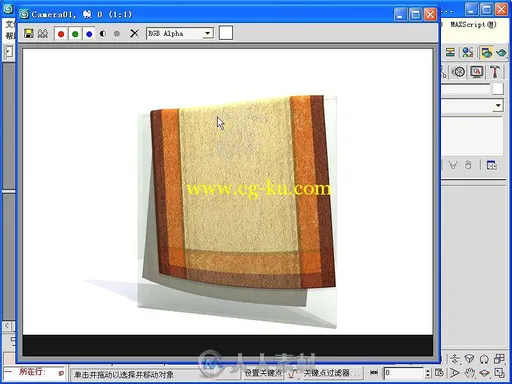Open the Motion panel tab
Viewport: 512px width, 384px height.
click(x=459, y=72)
